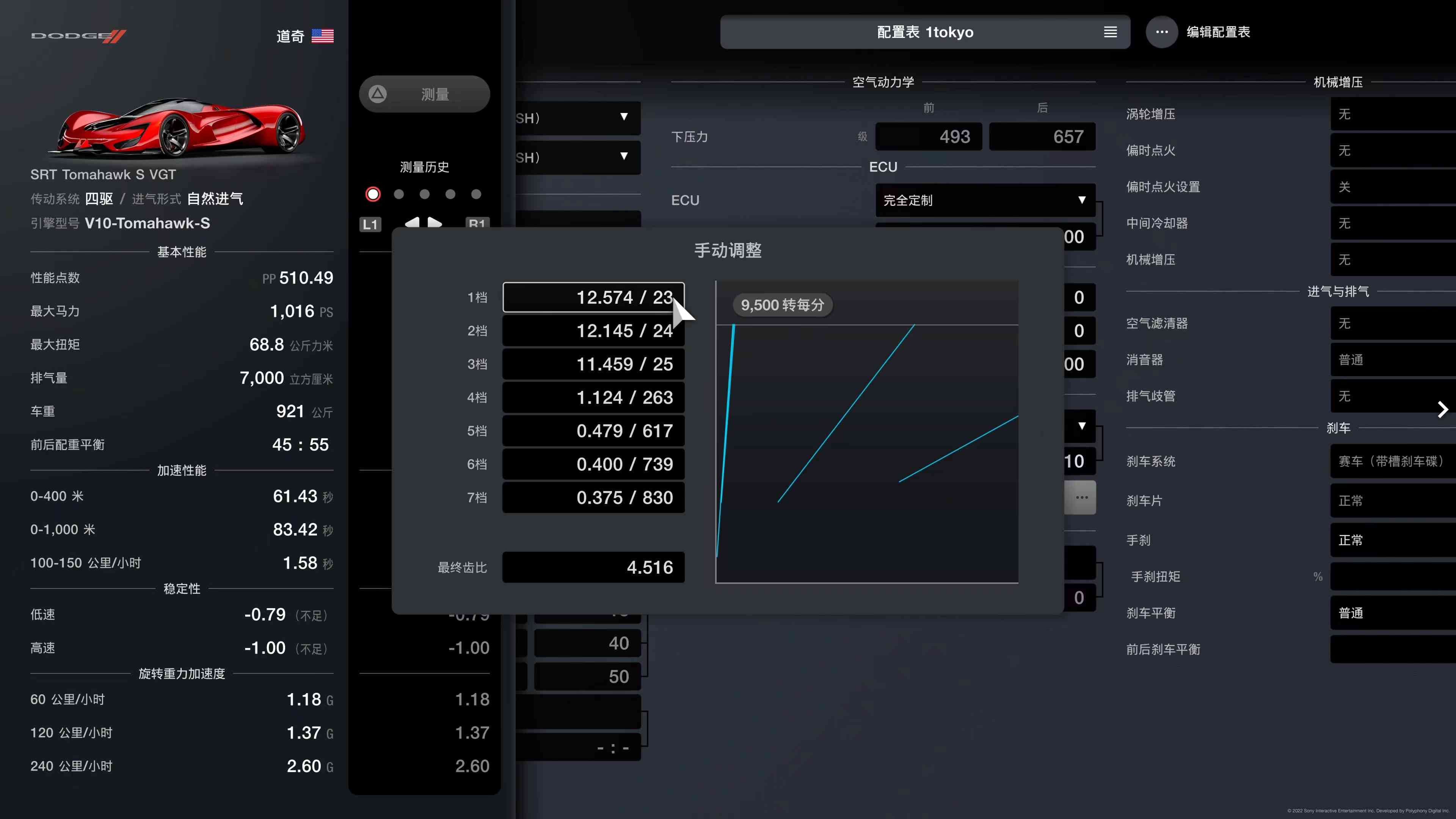The image size is (1456, 819).
Task: Open the second tire dropdown ending in SH)
Action: (578, 157)
